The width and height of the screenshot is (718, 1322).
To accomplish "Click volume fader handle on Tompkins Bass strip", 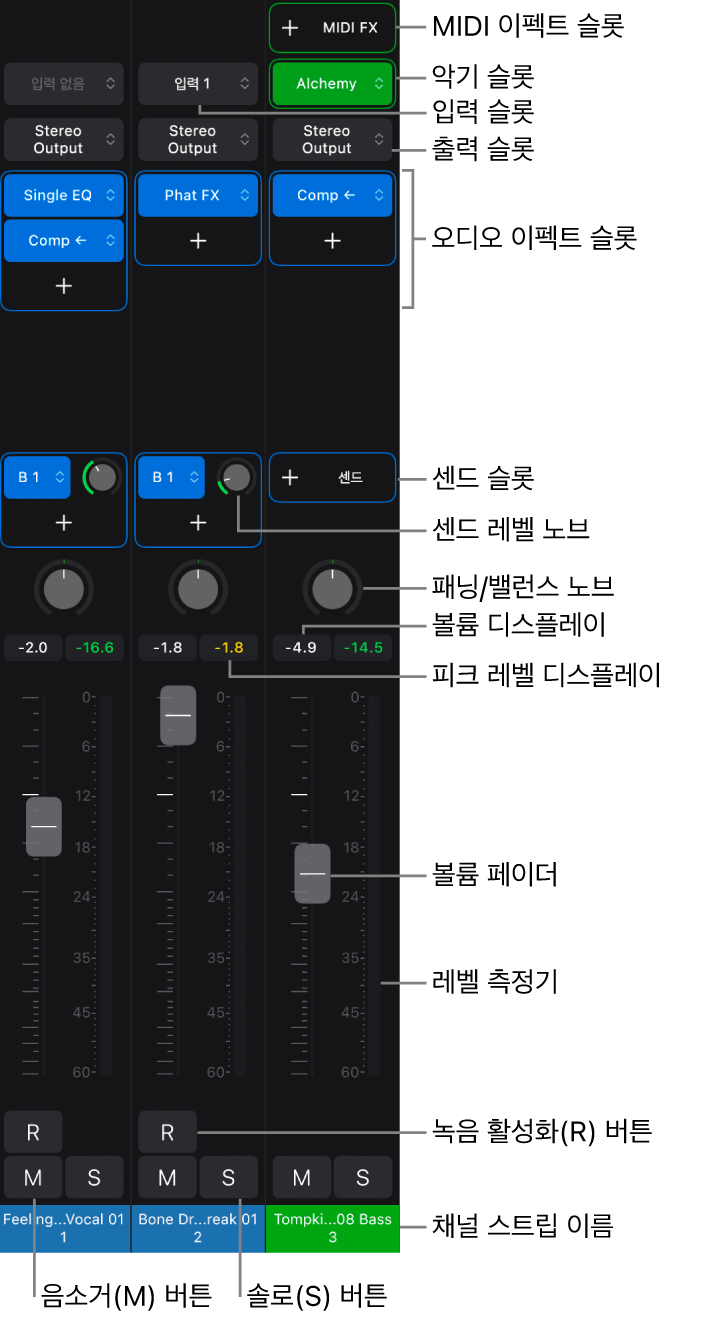I will (312, 873).
